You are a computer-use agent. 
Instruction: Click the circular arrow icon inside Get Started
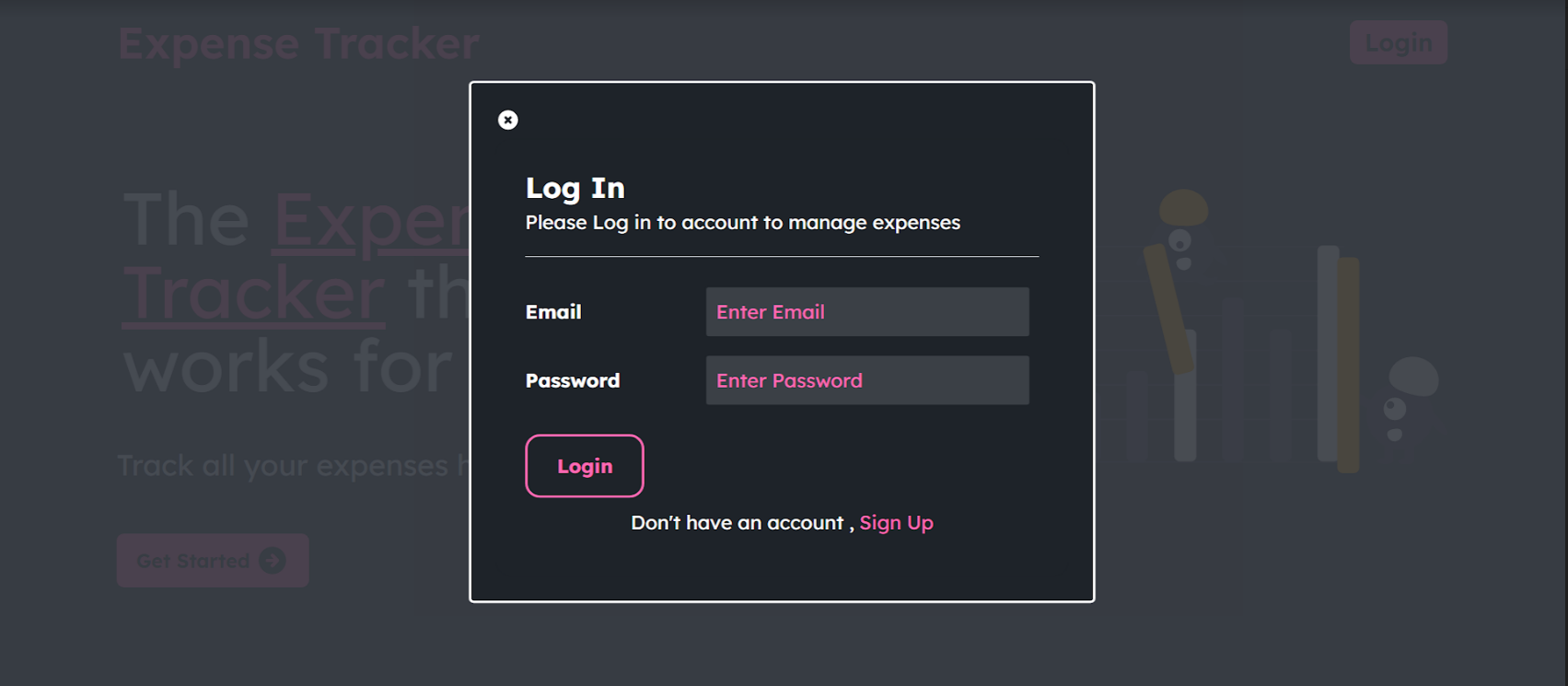273,560
